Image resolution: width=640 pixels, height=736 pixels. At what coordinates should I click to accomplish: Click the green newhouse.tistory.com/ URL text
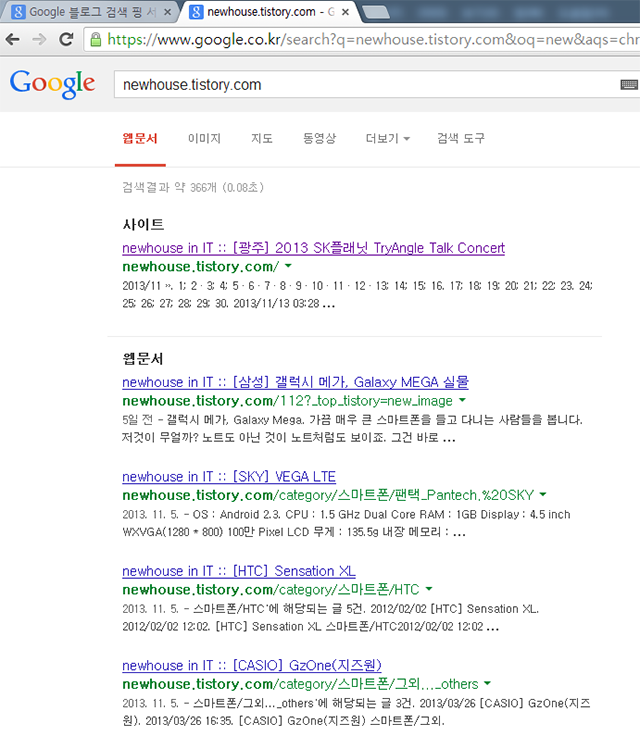click(200, 267)
